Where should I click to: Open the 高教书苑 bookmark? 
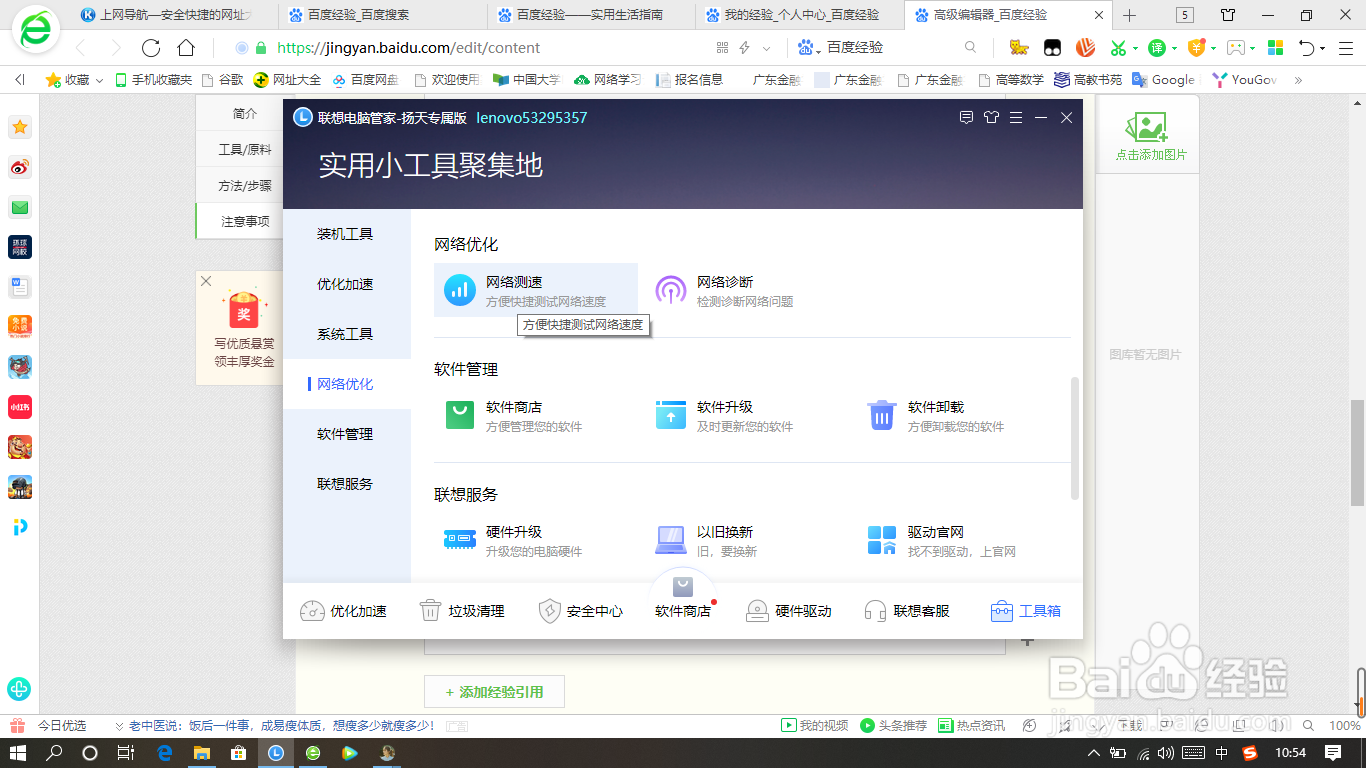[x=1087, y=80]
